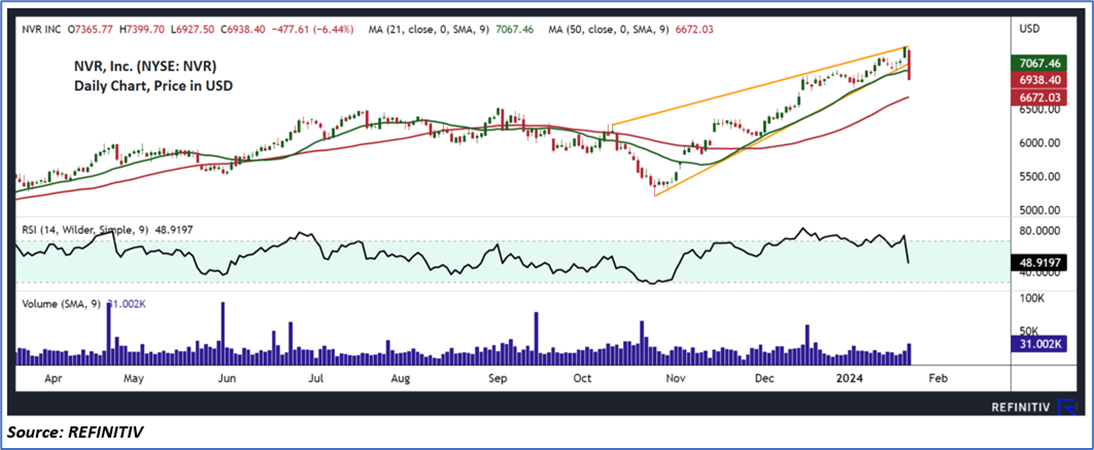Click the red 6938.40 price axis tag

pos(1040,78)
